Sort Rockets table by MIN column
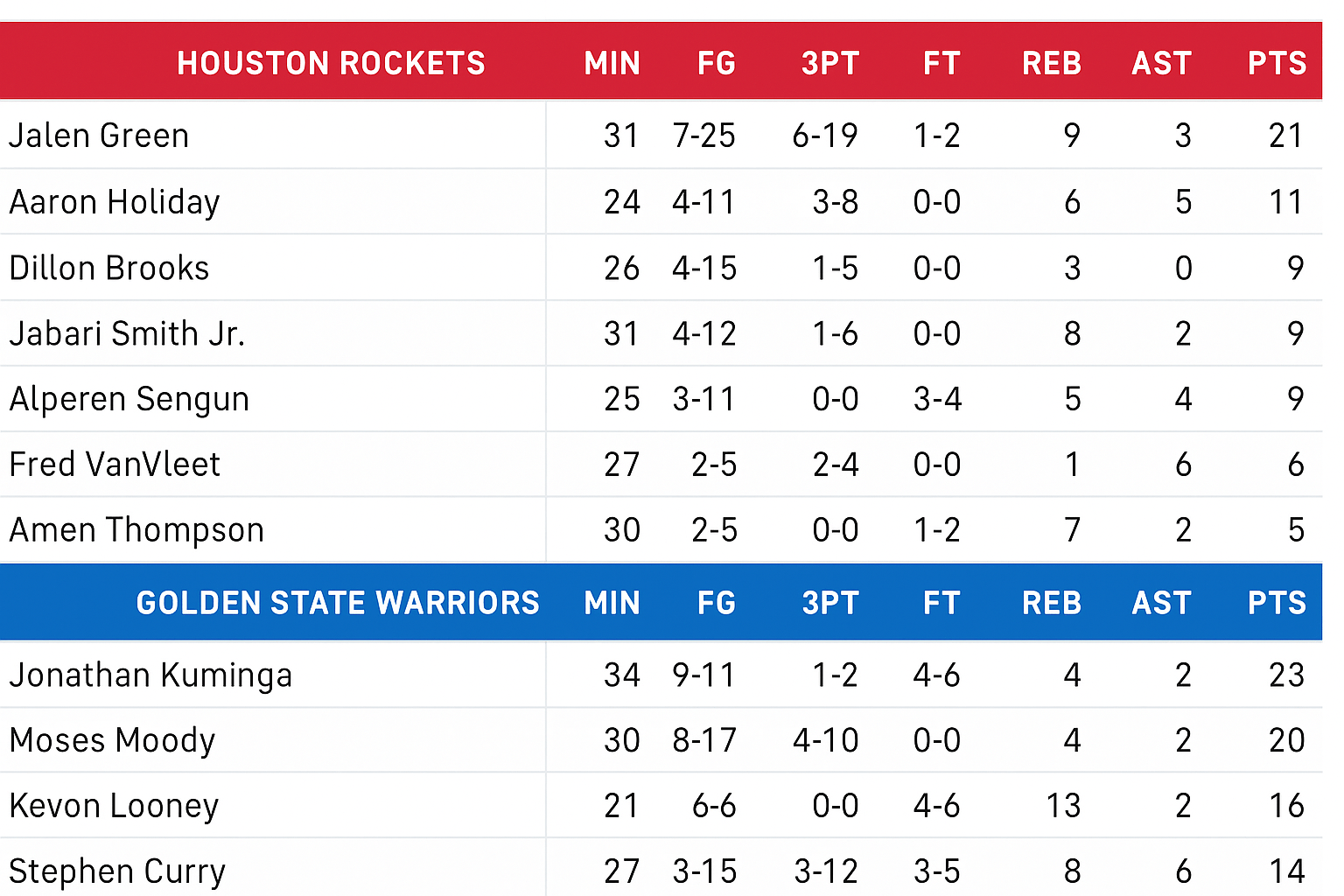This screenshot has height=896, width=1344. (612, 64)
